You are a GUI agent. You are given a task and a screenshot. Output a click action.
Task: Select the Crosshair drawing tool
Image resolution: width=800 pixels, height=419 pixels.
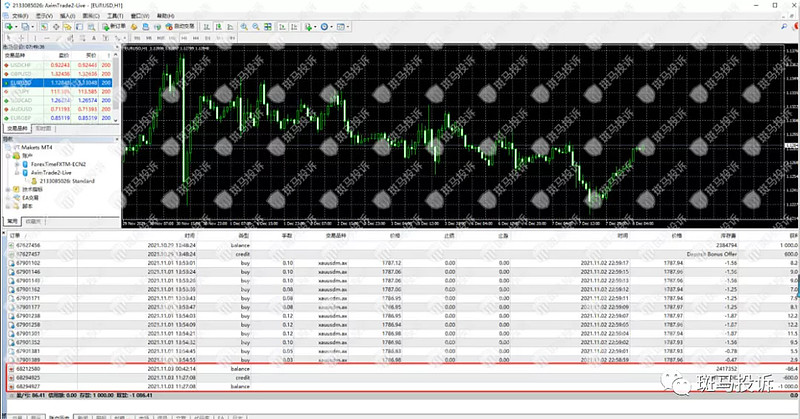[x=21, y=38]
